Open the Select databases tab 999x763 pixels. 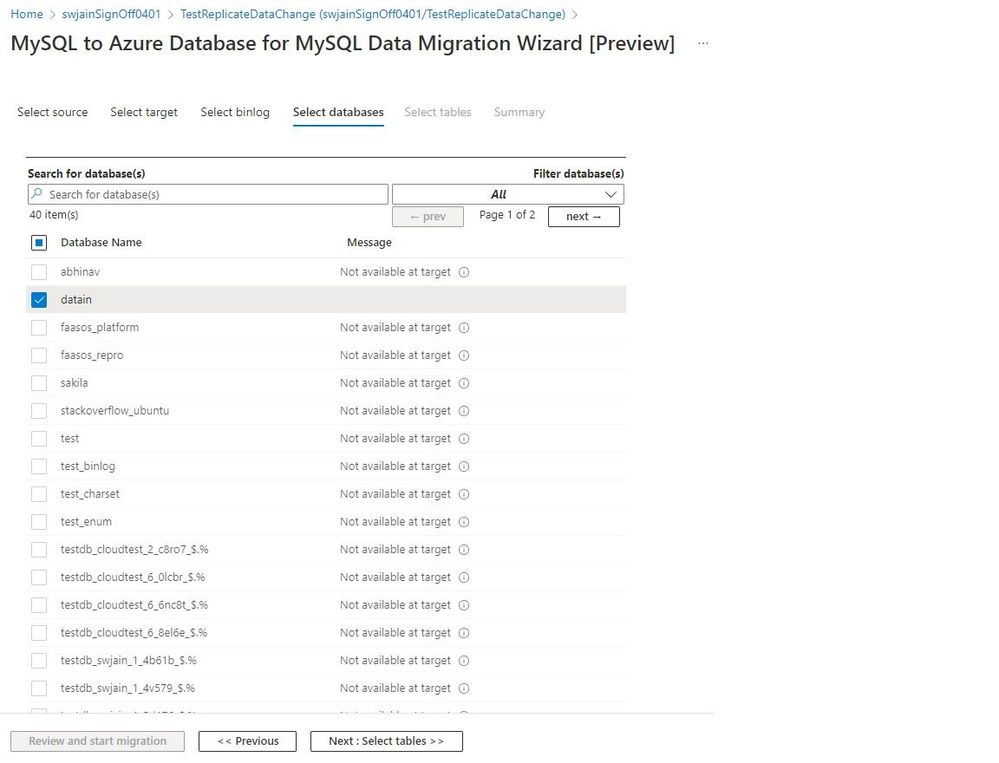[338, 112]
